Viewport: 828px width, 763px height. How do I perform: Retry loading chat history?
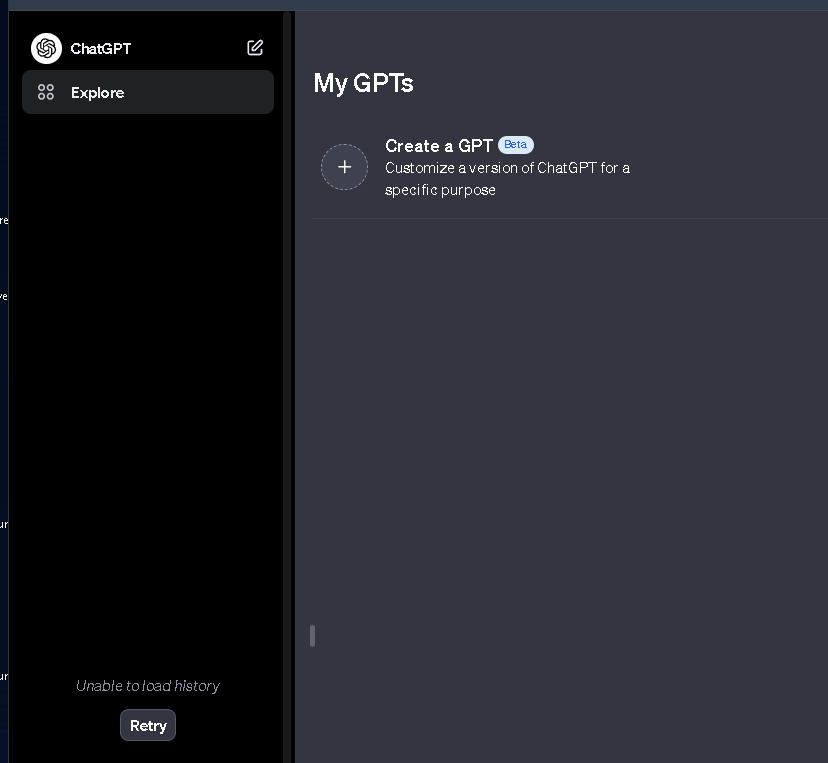click(x=148, y=725)
